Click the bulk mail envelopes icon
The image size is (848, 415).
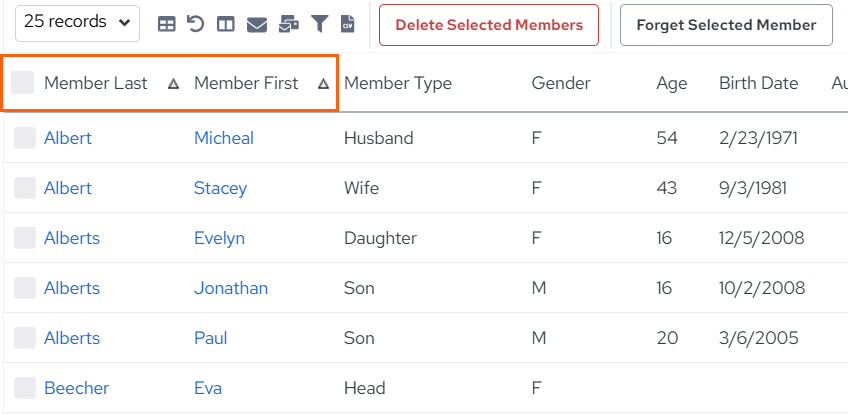click(289, 24)
